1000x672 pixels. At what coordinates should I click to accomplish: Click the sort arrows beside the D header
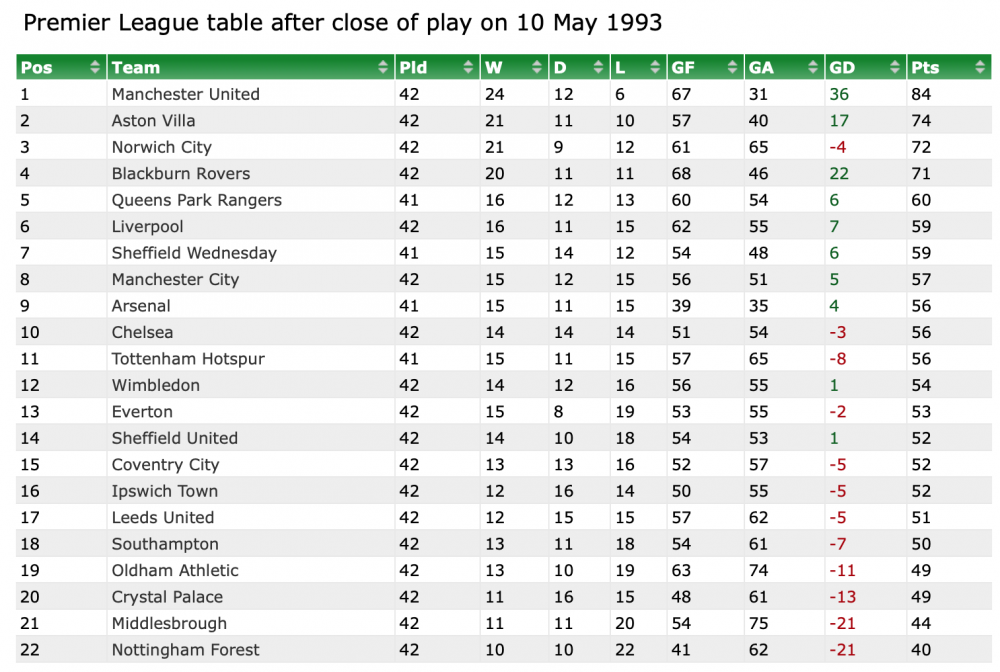[599, 68]
